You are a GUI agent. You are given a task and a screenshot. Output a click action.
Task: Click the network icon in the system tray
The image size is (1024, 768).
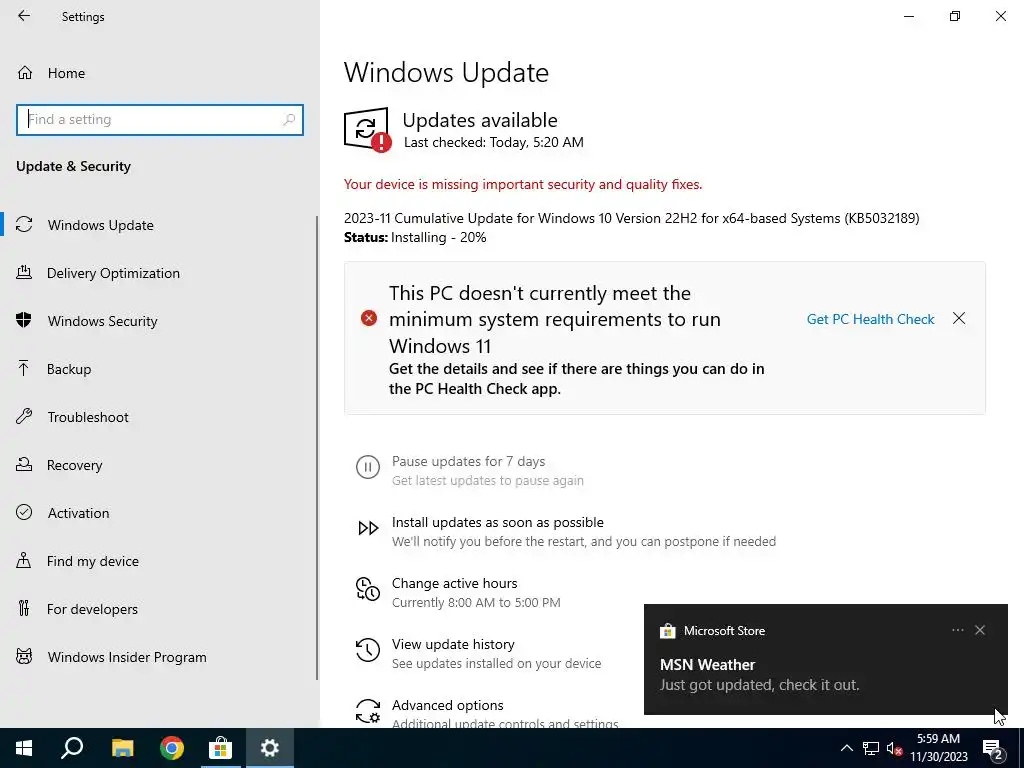871,748
